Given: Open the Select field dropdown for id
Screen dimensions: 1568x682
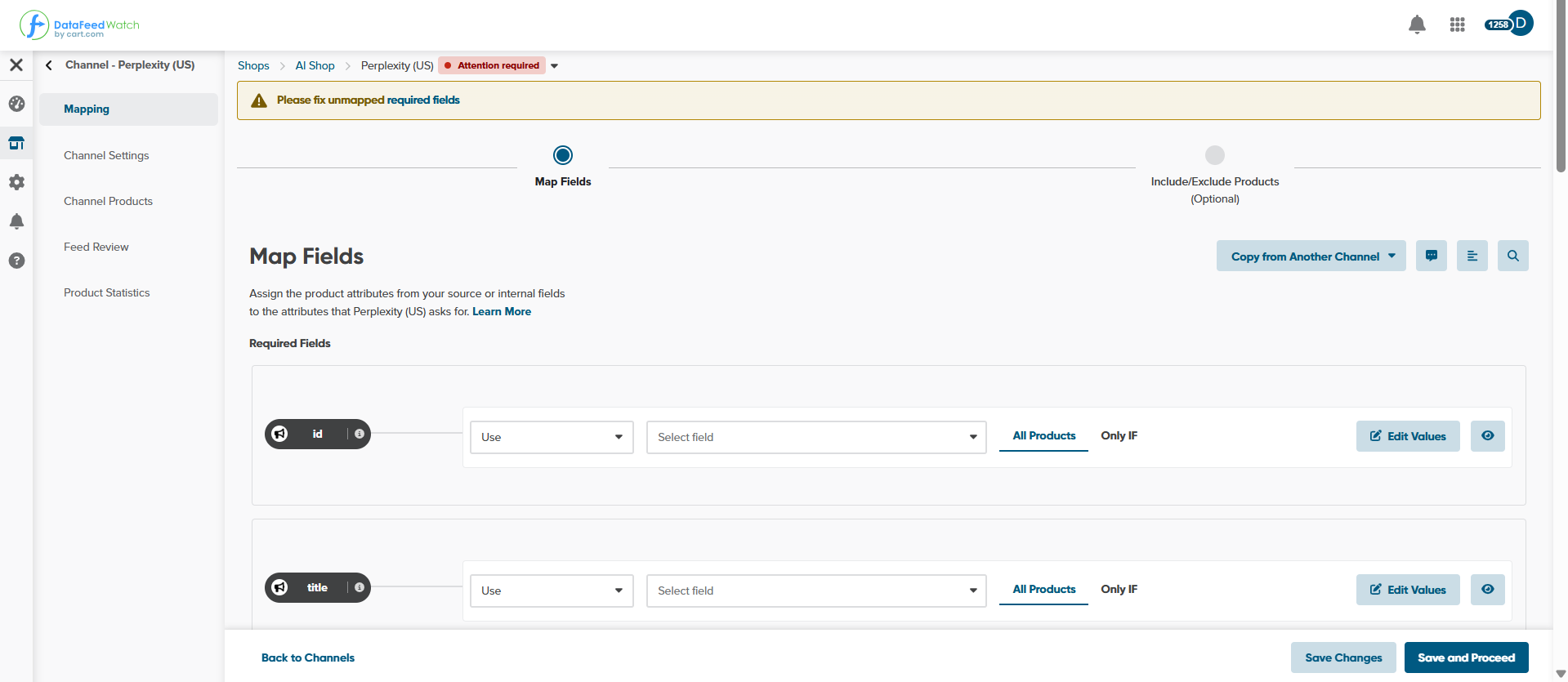Looking at the screenshot, I should tap(816, 437).
